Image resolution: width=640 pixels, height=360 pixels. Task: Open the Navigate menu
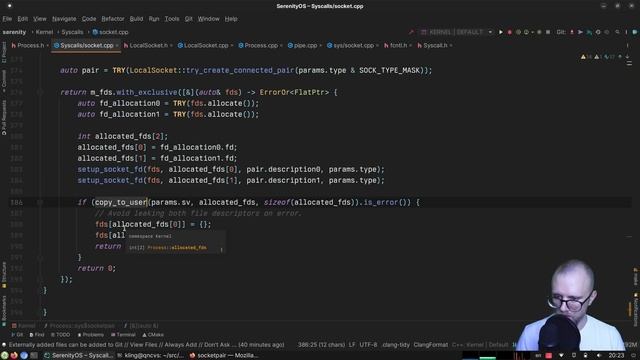click(x=64, y=19)
